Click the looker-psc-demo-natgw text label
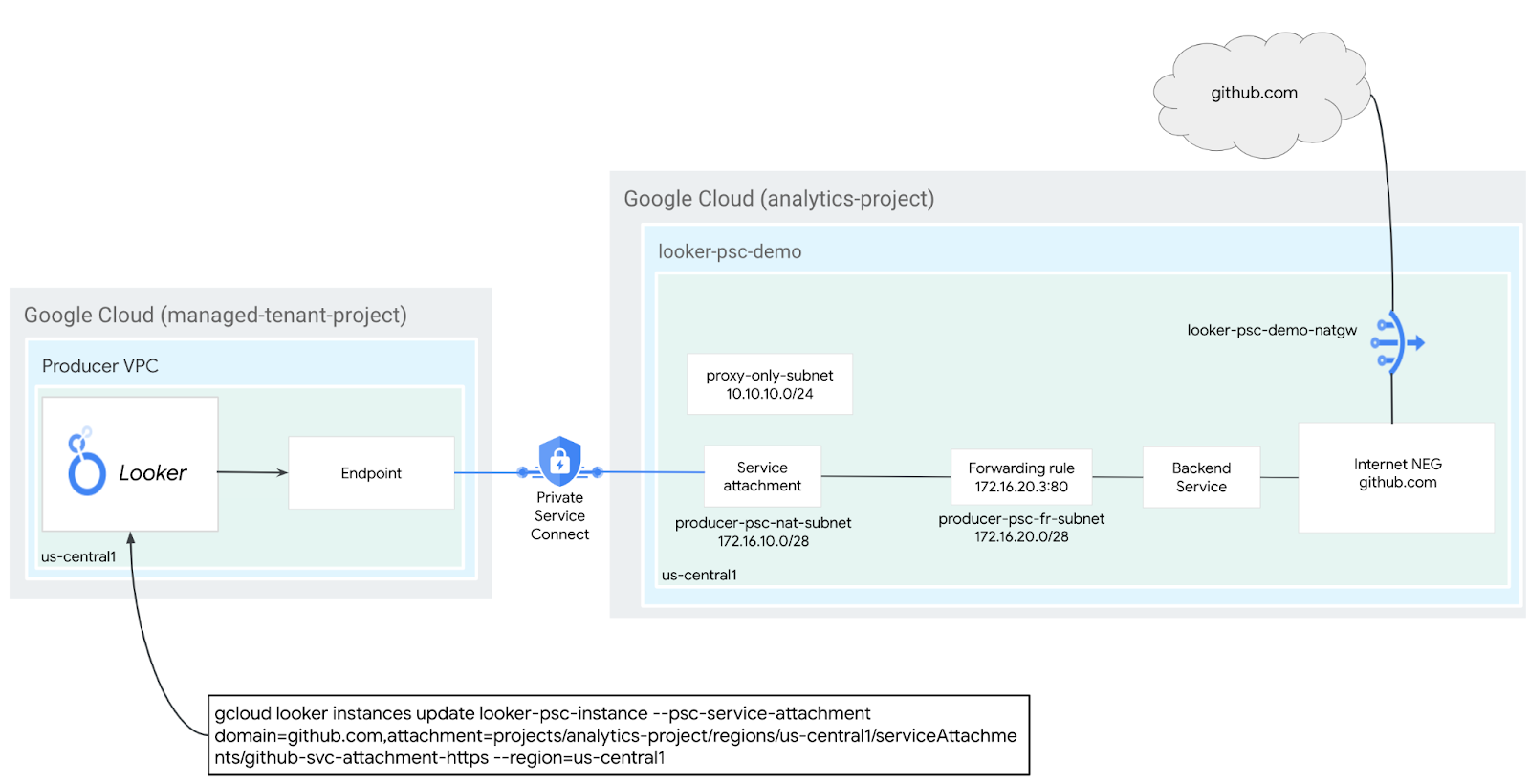 [1271, 330]
